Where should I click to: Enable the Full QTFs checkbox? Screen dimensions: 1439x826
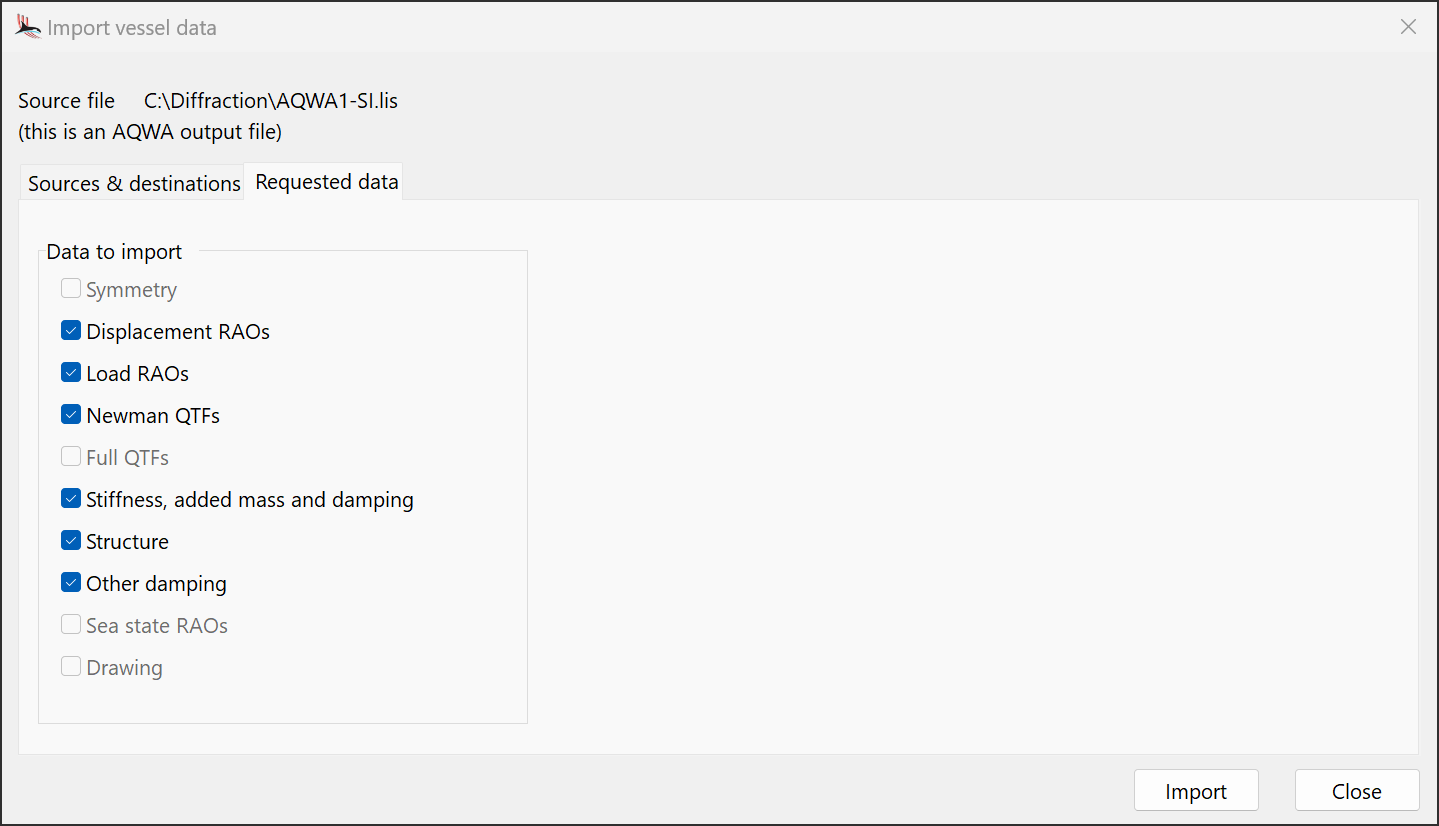coord(71,457)
